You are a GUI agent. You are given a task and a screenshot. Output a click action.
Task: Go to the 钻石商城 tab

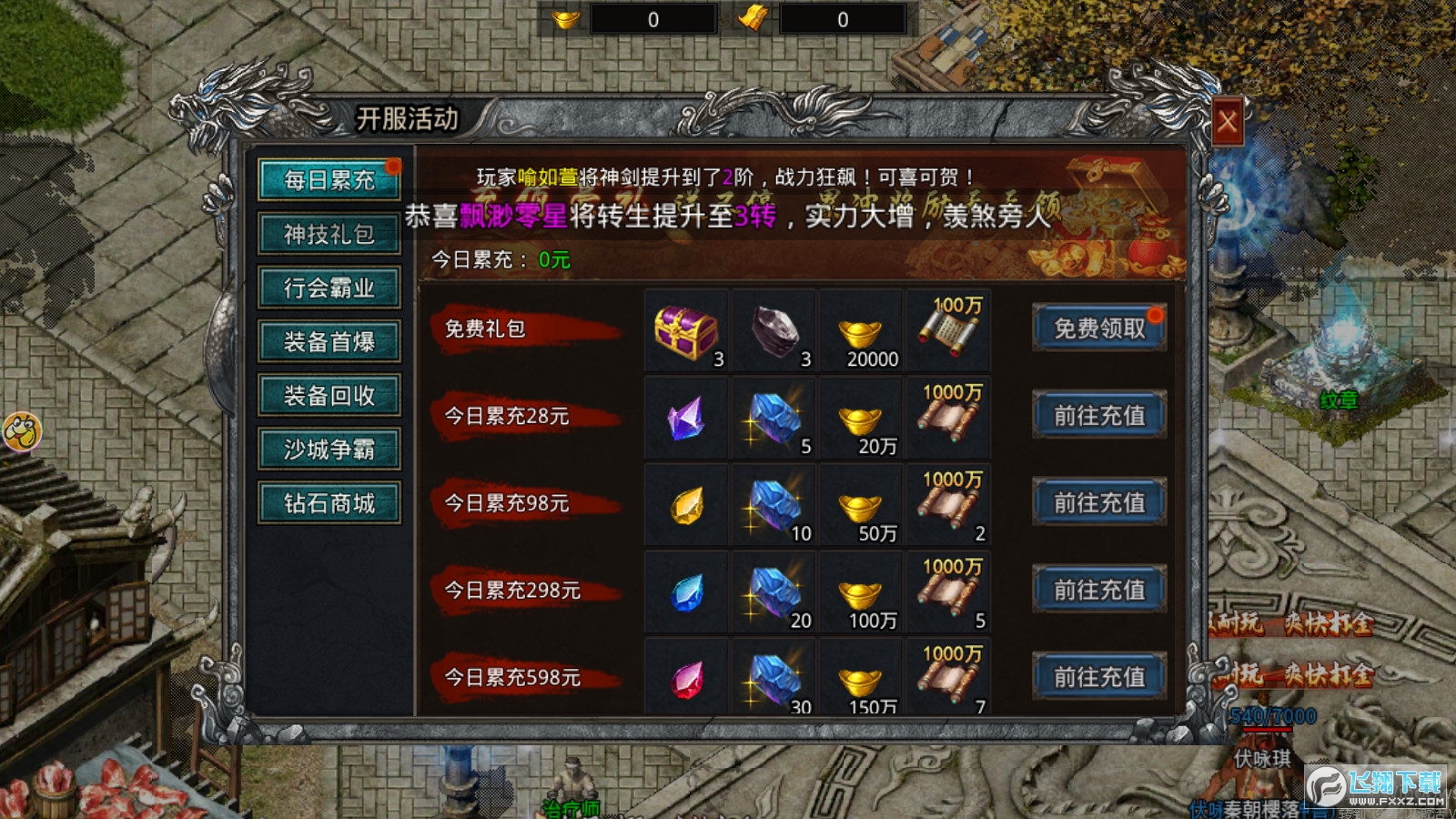point(329,502)
